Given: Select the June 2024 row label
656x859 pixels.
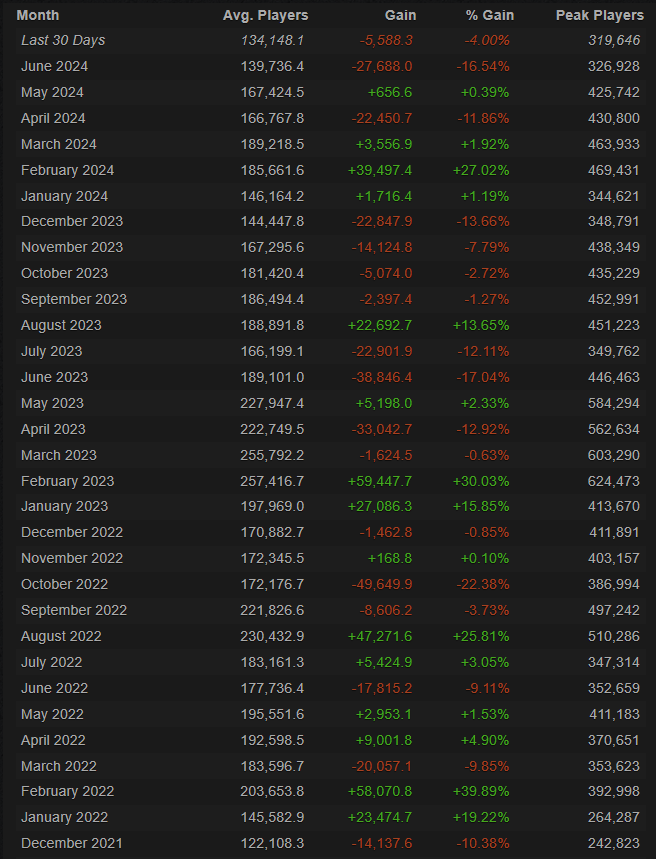Looking at the screenshot, I should [54, 66].
